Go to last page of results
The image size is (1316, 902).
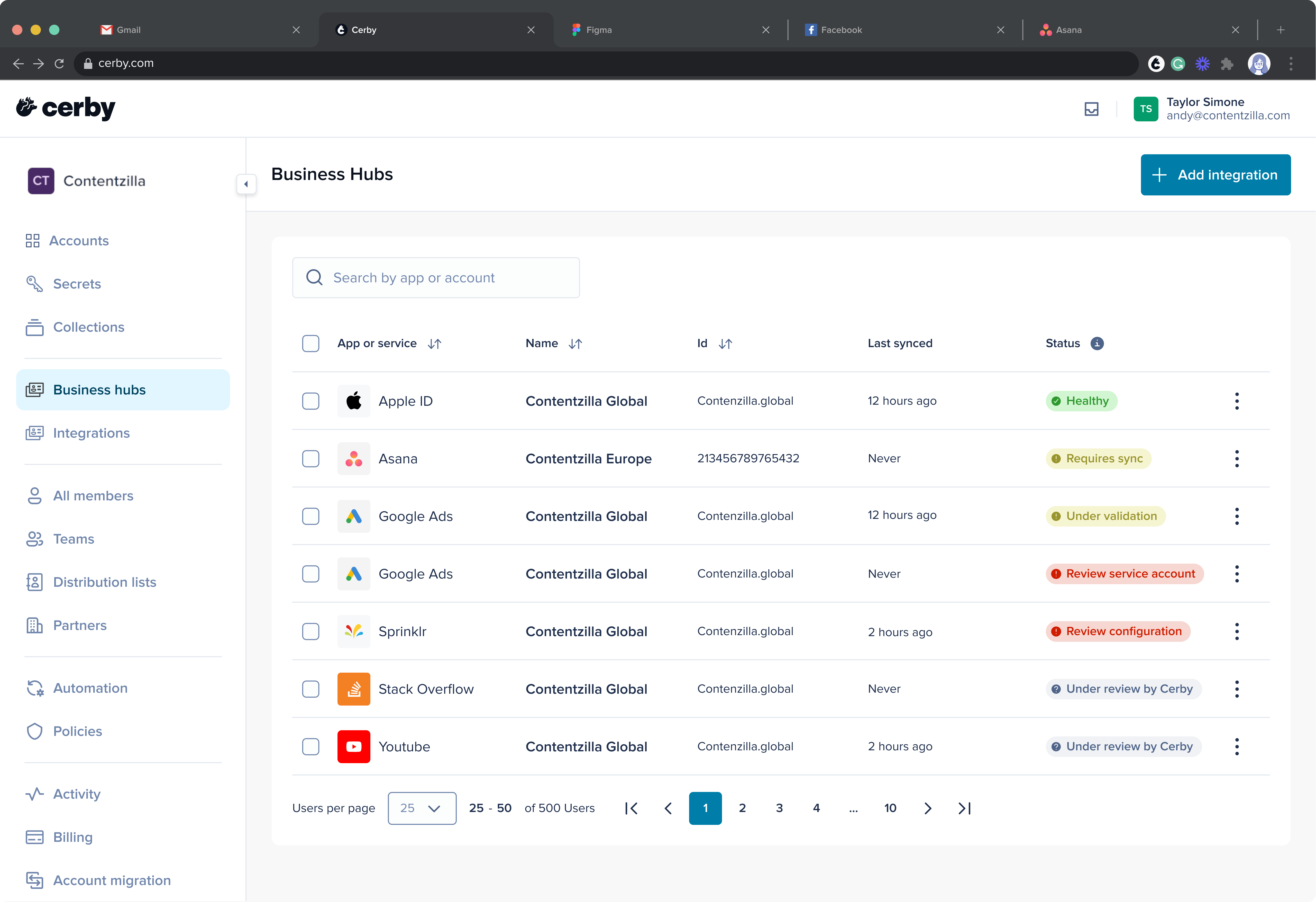coord(964,808)
